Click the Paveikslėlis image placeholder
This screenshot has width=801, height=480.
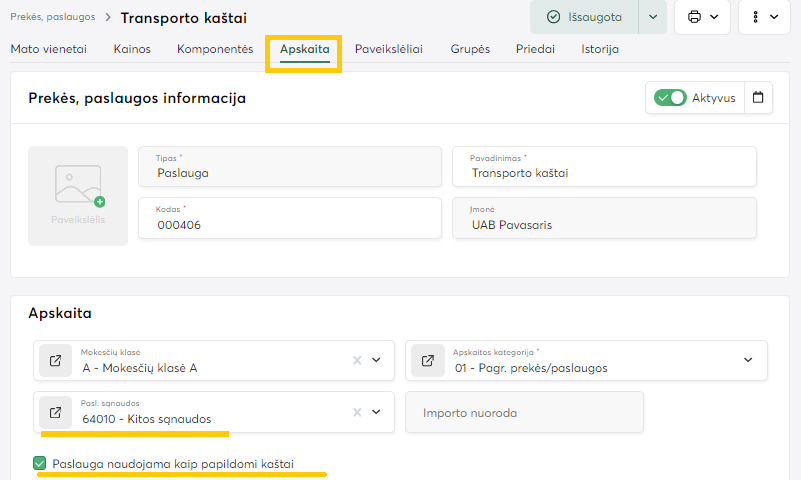coord(78,196)
